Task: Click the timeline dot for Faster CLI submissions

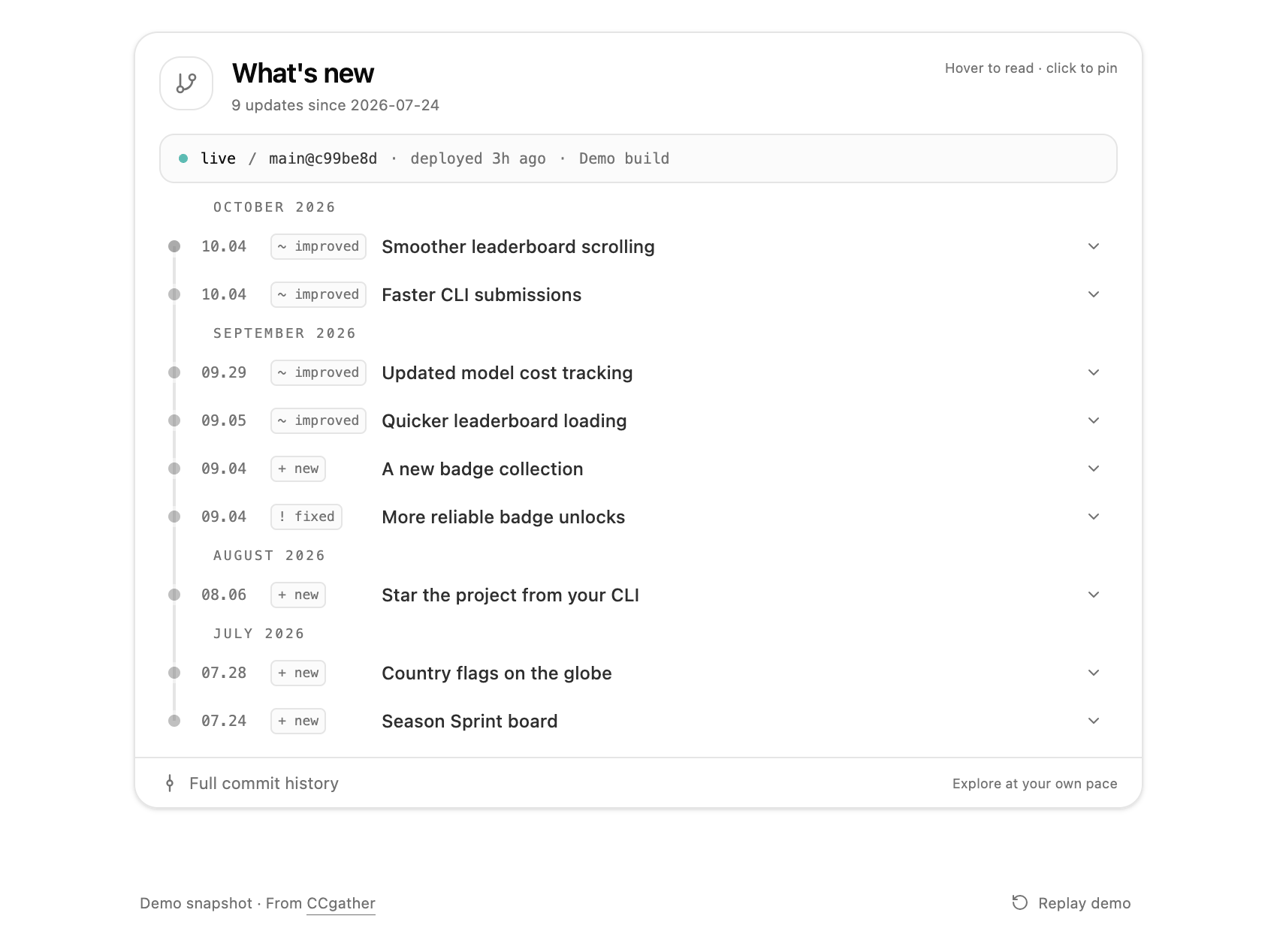Action: (174, 294)
